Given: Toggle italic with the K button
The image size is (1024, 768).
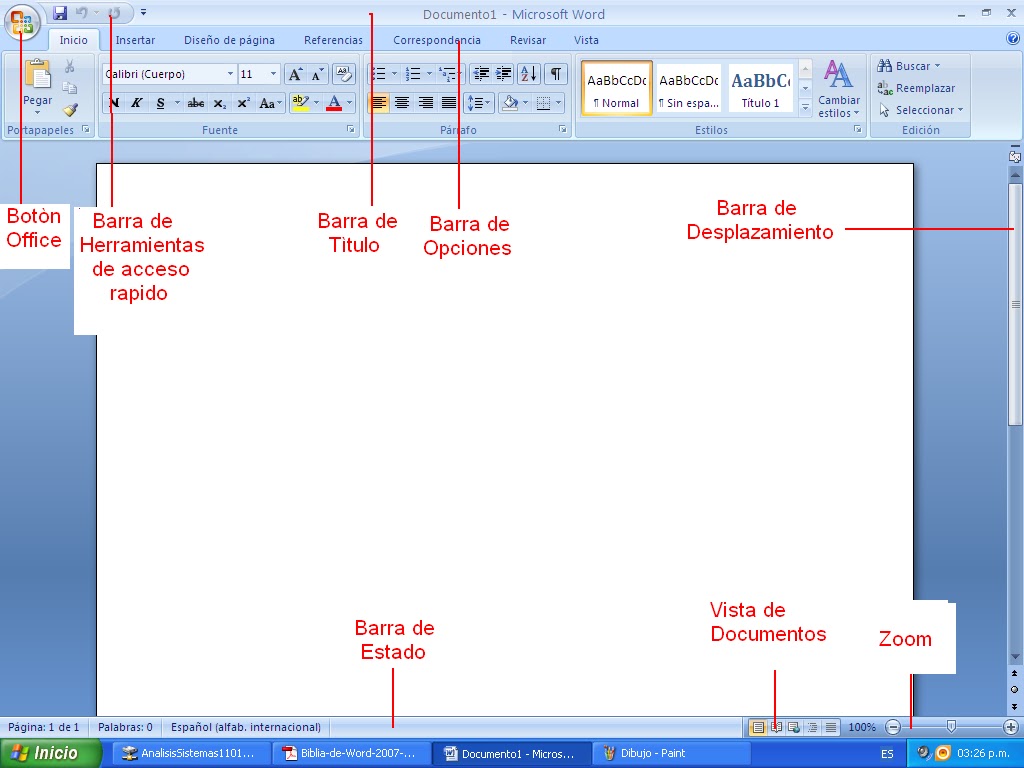Looking at the screenshot, I should pyautogui.click(x=138, y=103).
